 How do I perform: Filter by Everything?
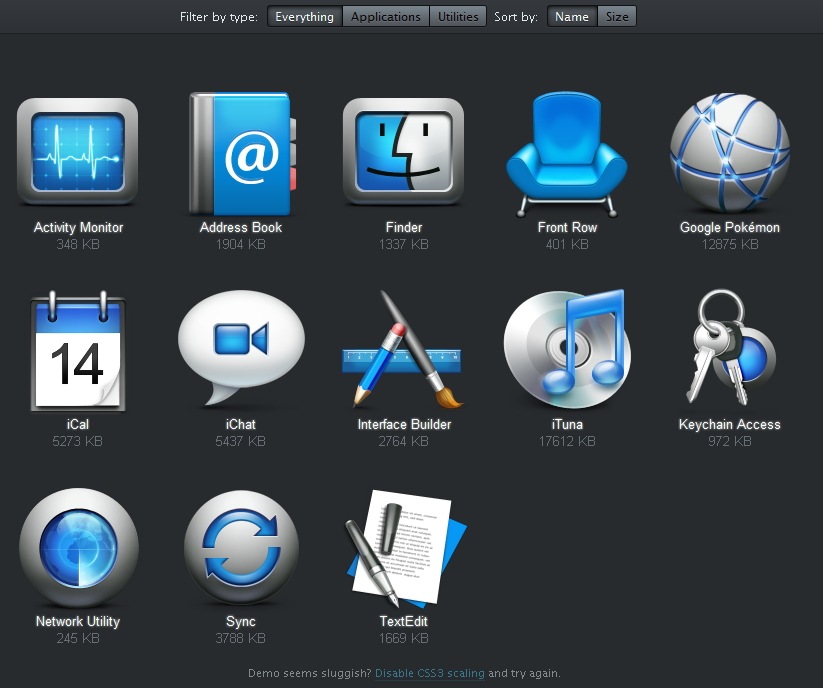coord(304,17)
